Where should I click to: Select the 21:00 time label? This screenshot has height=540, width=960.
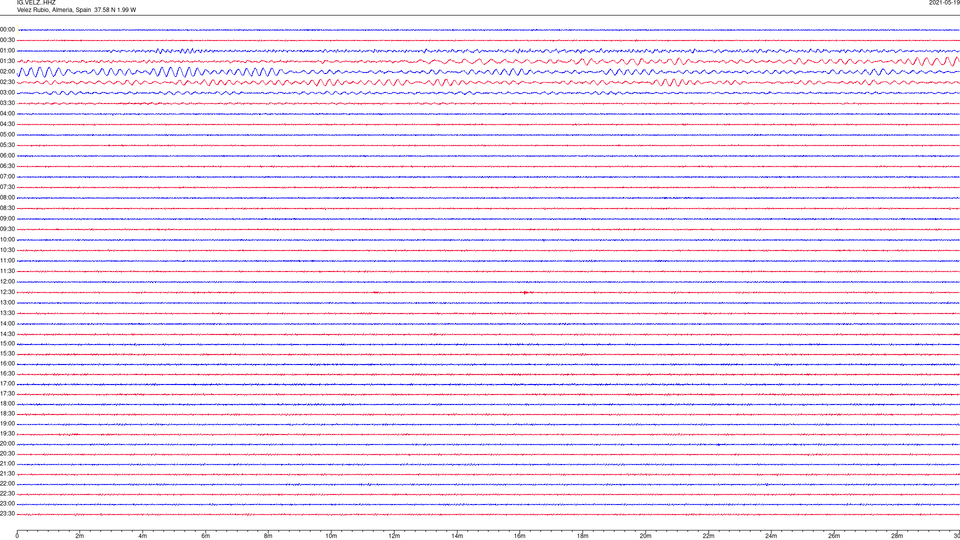point(7,464)
